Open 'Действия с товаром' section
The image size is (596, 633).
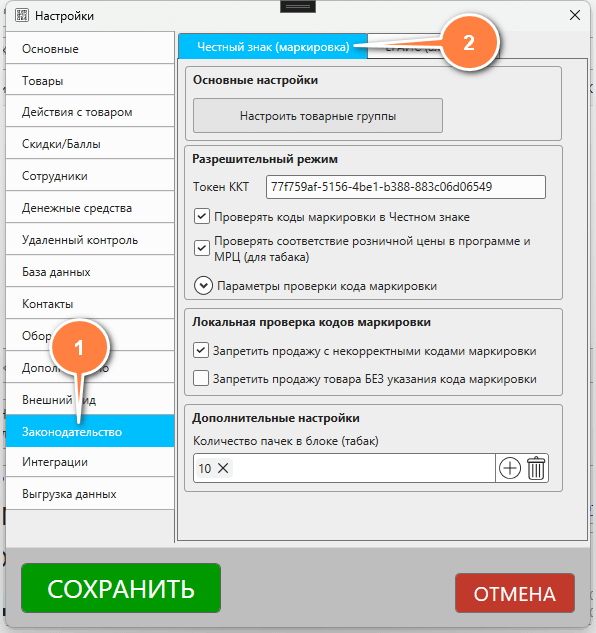(90, 112)
